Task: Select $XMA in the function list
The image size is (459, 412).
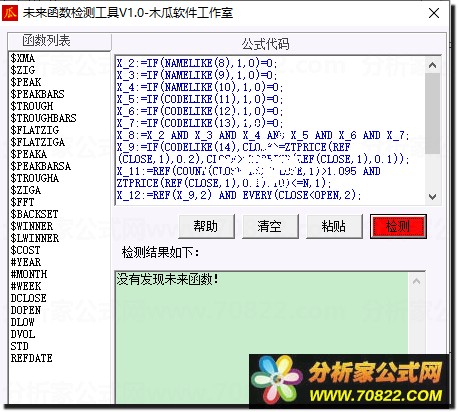Action: point(23,58)
